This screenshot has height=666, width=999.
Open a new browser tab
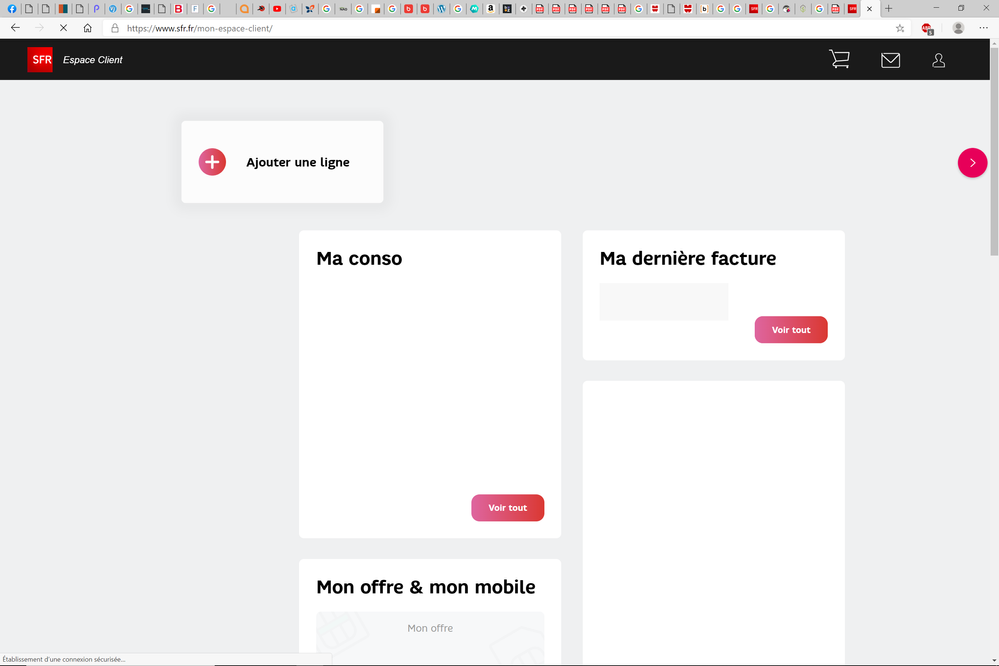pos(888,9)
